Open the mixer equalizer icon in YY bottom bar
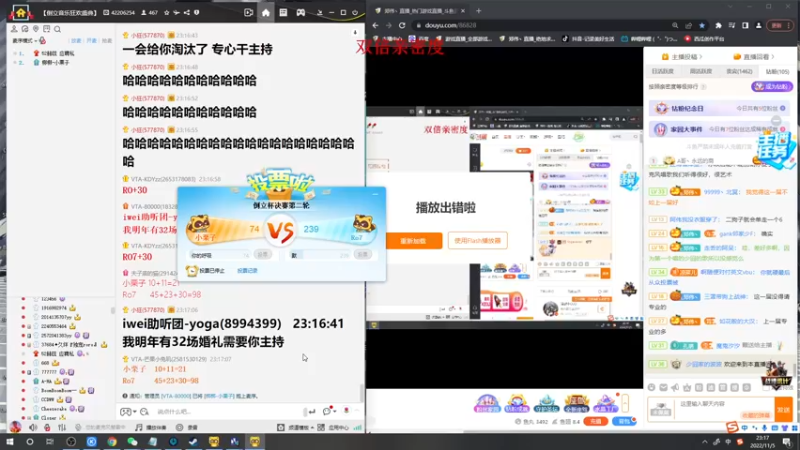 (62, 428)
